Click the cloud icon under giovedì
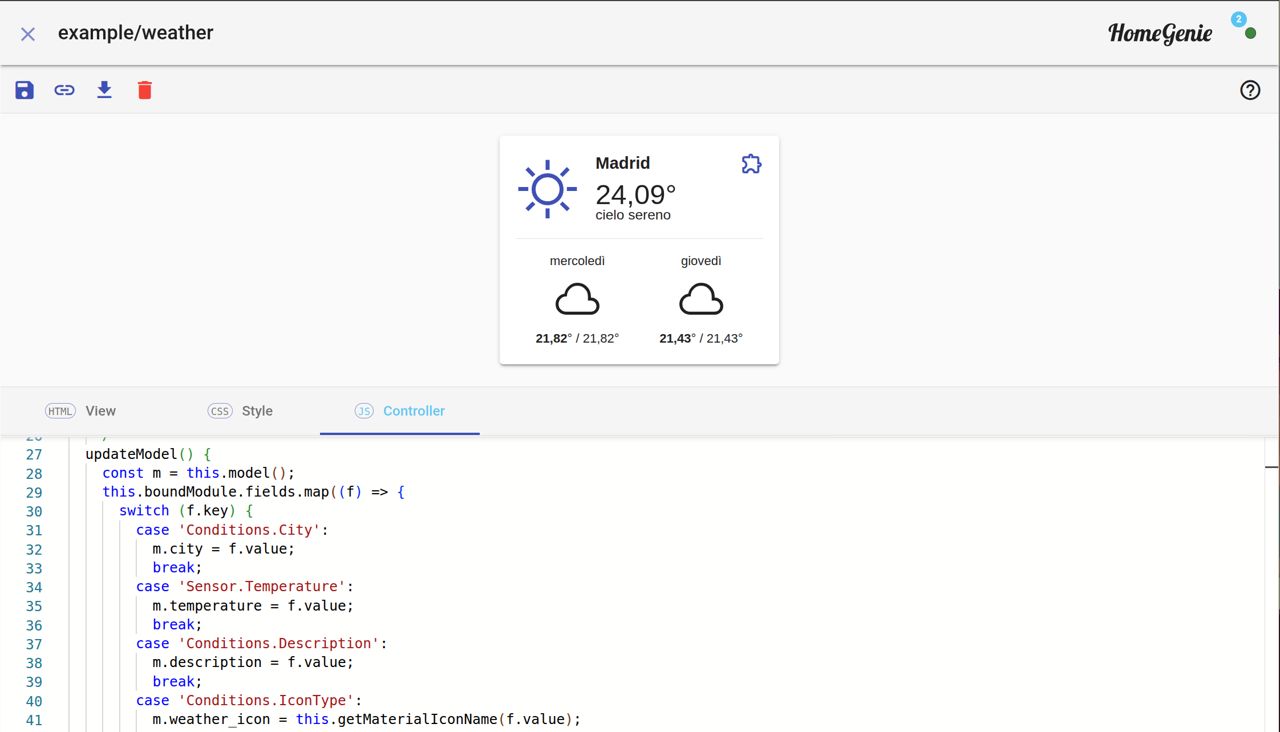The height and width of the screenshot is (732, 1280). point(701,299)
